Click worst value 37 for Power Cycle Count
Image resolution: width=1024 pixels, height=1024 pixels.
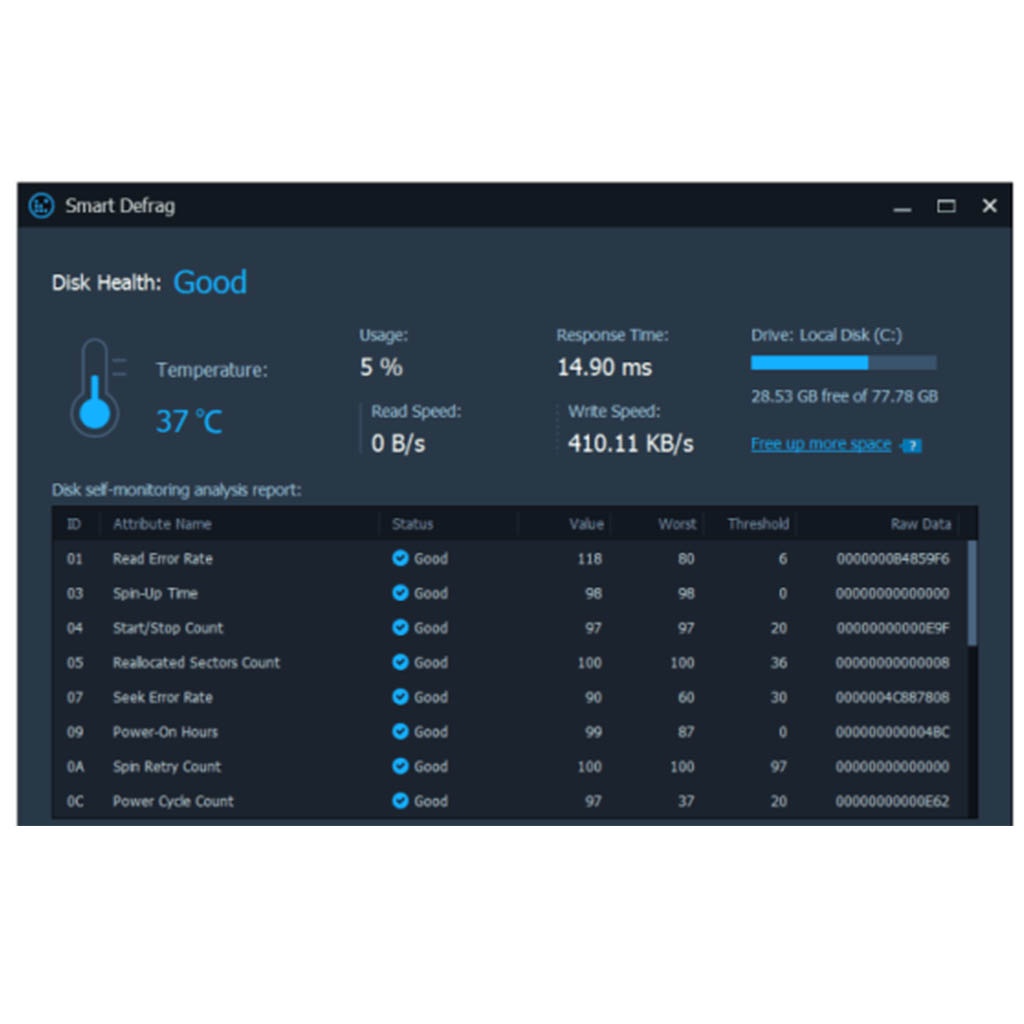686,801
